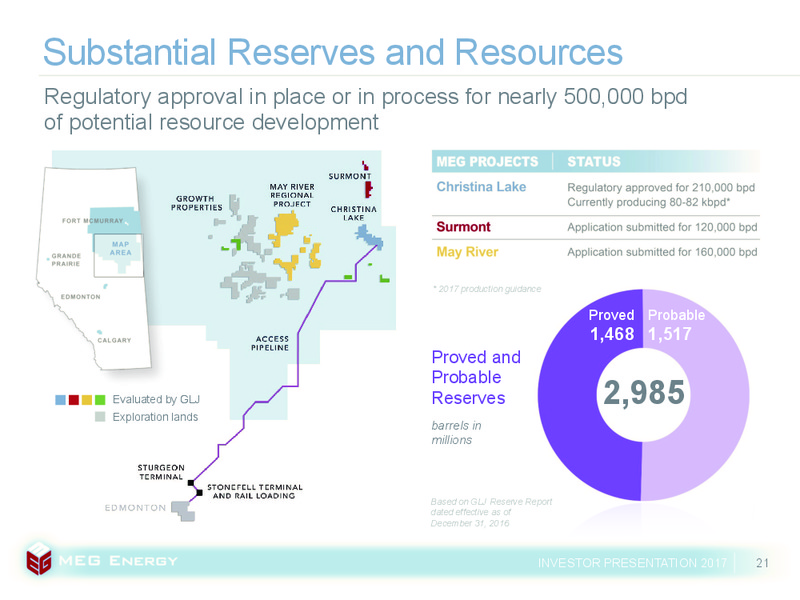Click the CHRISTINA LAKE map label
Screen dimensions: 800x600
coord(354,213)
